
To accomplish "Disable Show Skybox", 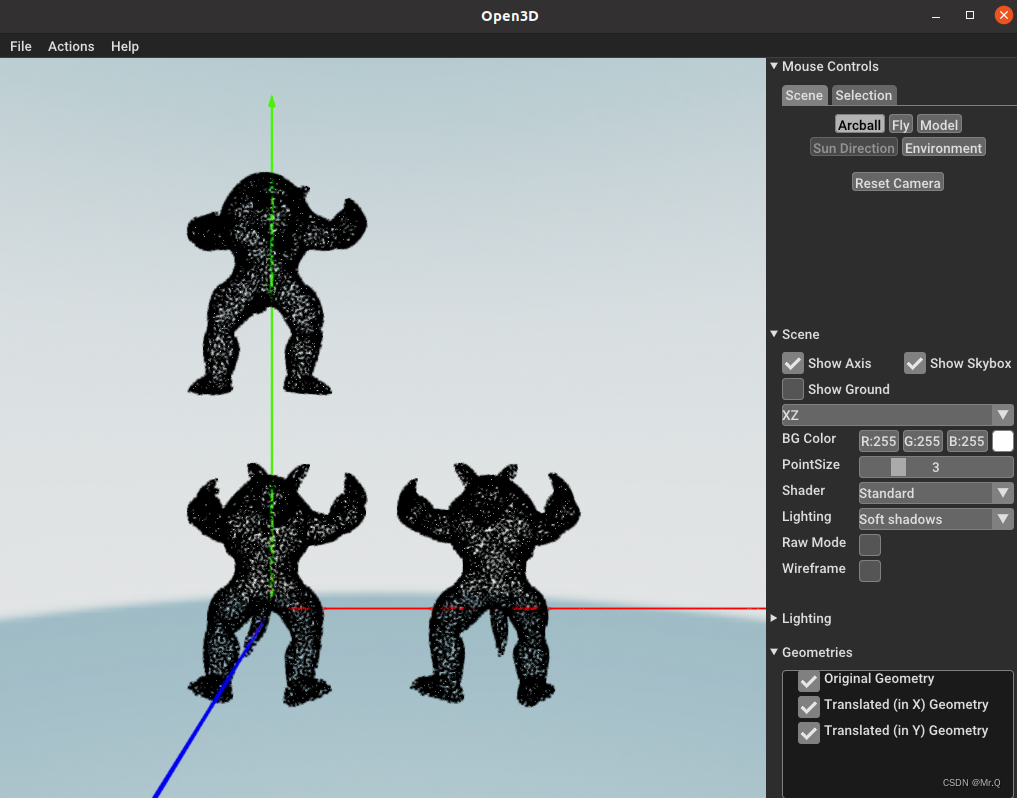I will point(913,363).
